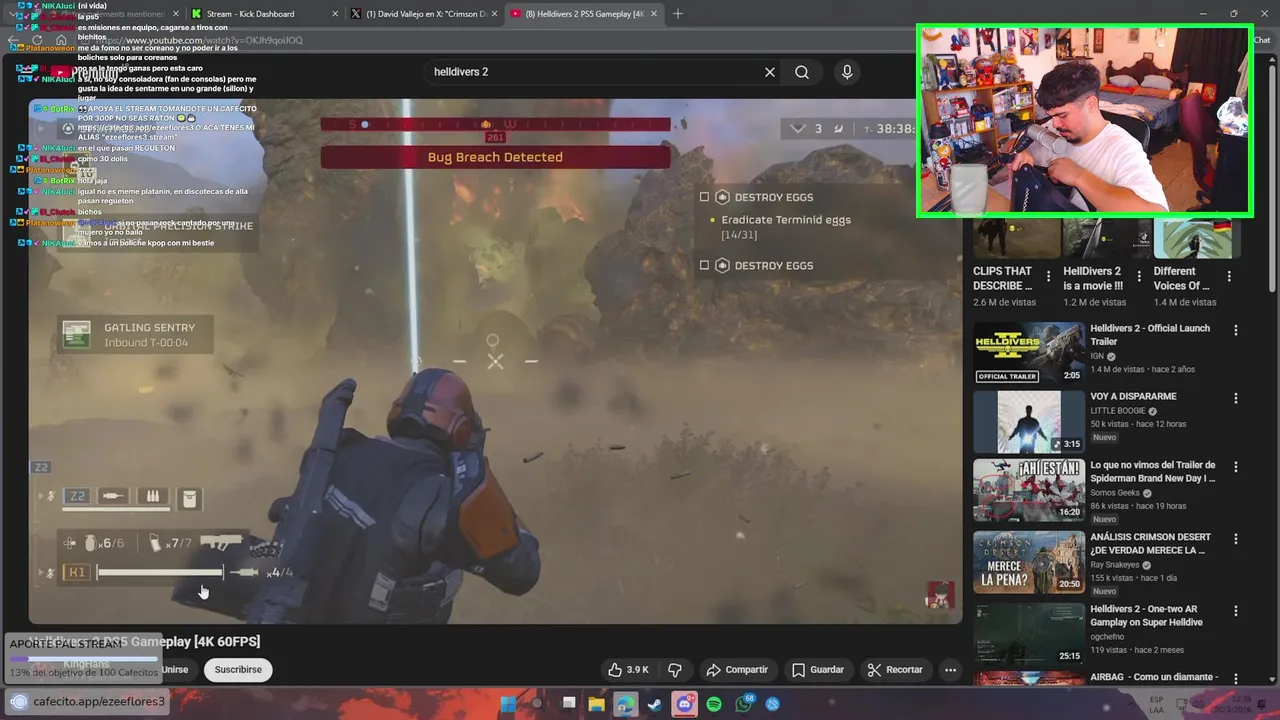Image resolution: width=1280 pixels, height=720 pixels.
Task: Open options menu for VOY A DISPARARME
Action: tap(1236, 398)
